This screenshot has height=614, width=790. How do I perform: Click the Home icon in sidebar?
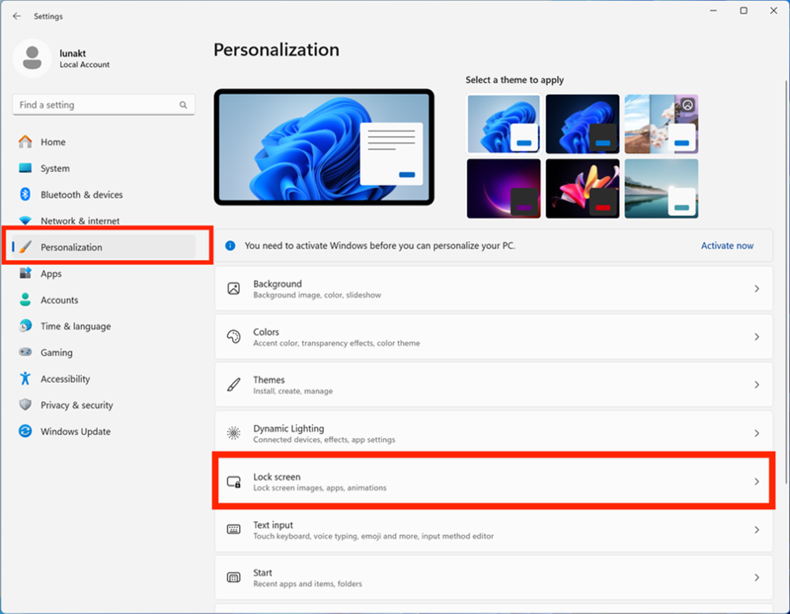[x=25, y=142]
